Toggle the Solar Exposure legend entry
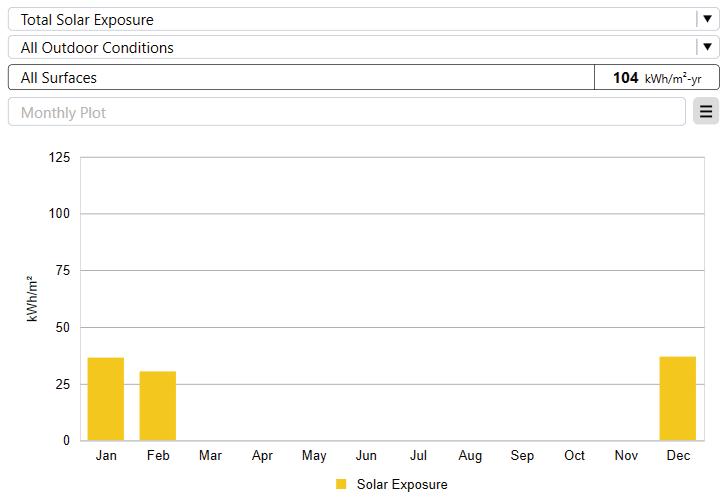Viewport: 728px width, 501px height. click(x=402, y=484)
